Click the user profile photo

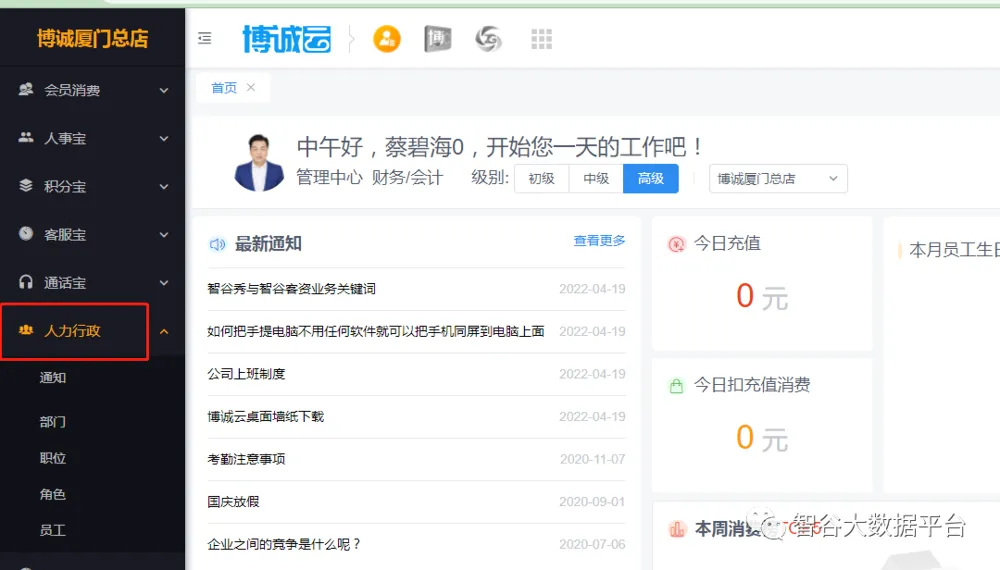tap(259, 162)
